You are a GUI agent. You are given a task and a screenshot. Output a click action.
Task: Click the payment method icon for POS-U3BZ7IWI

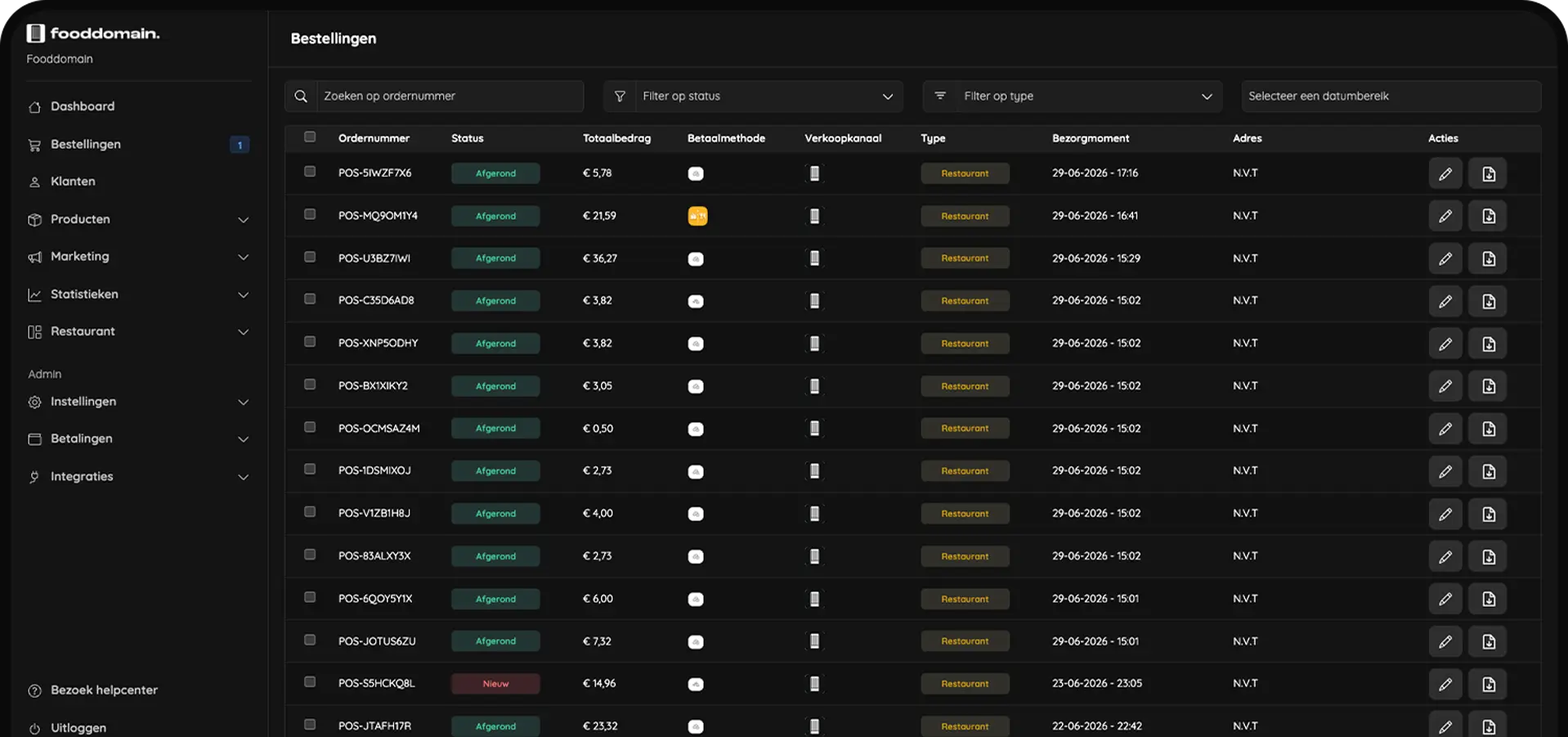click(696, 258)
